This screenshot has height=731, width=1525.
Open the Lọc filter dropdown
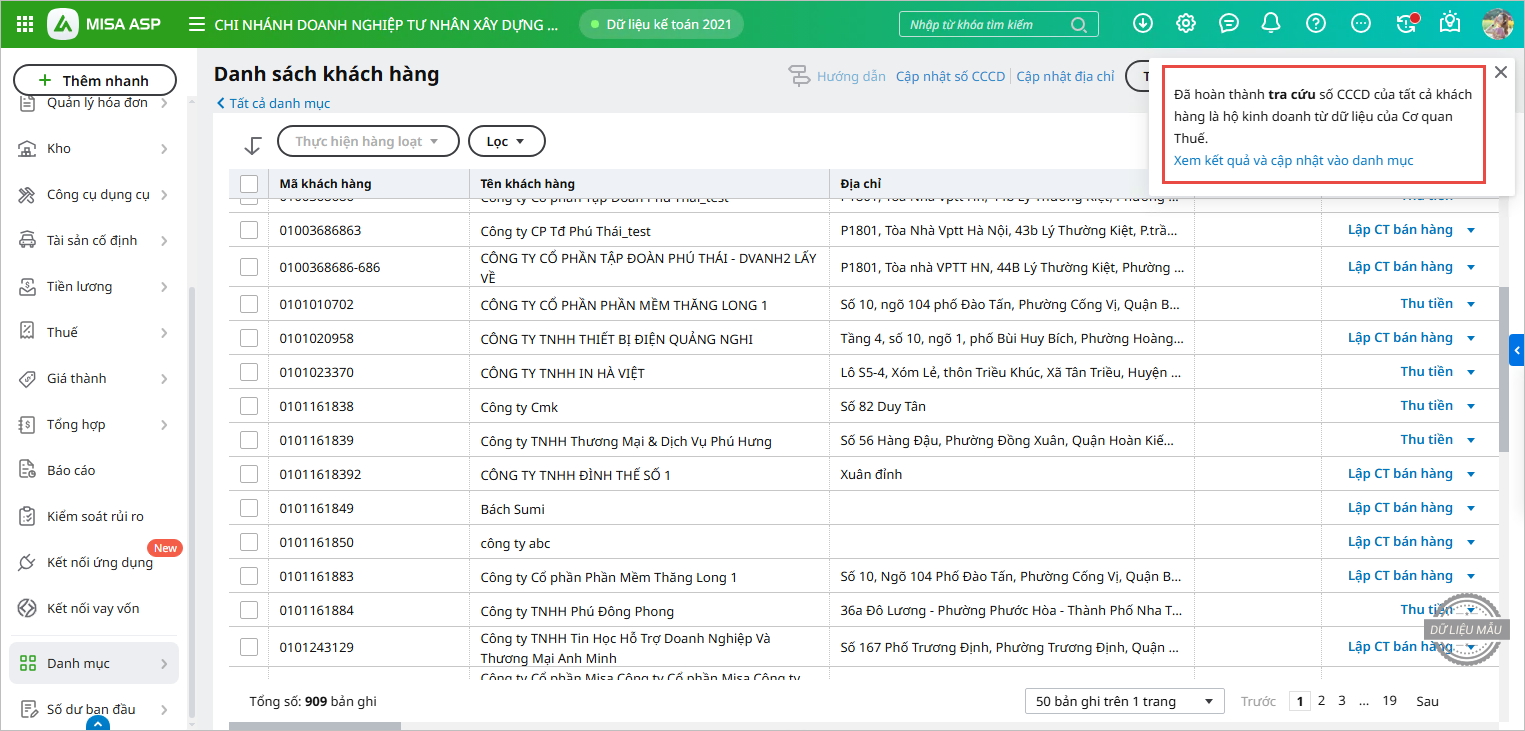[x=506, y=141]
